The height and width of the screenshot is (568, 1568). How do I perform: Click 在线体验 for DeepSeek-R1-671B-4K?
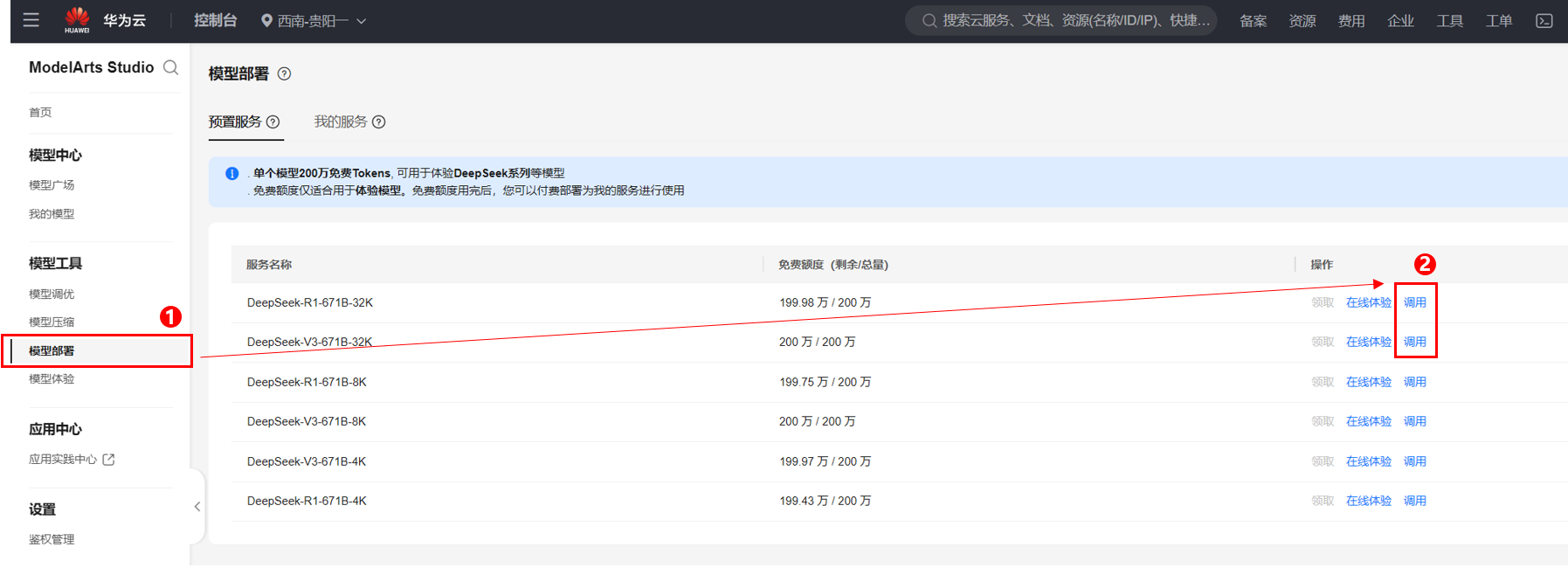(1368, 501)
